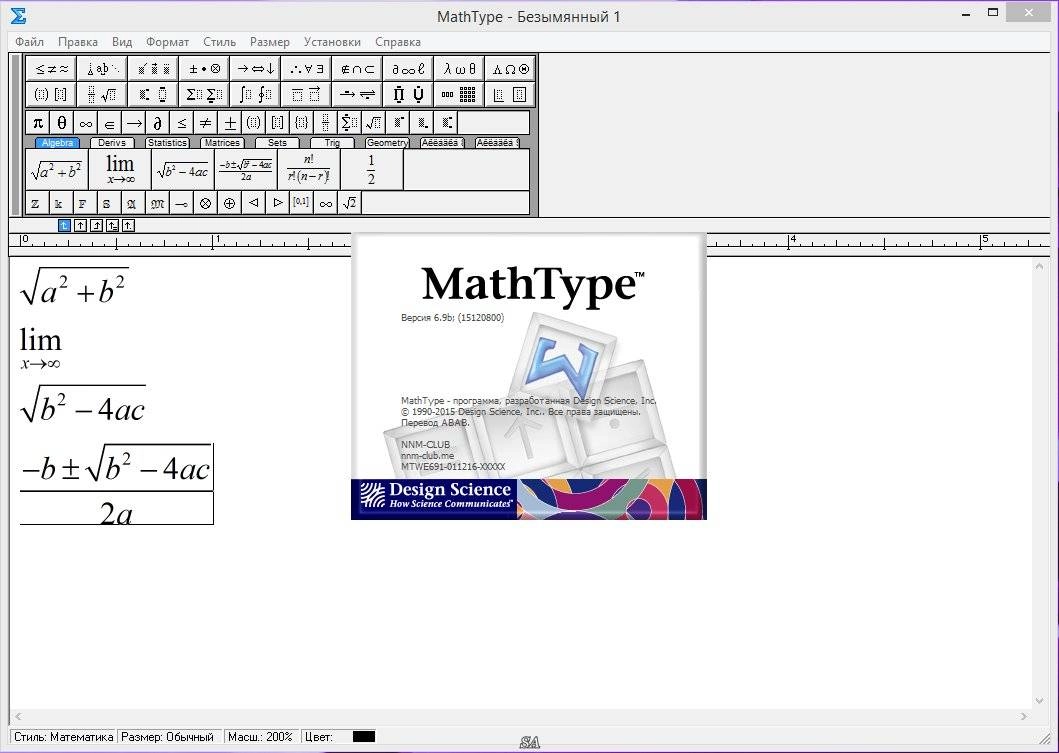Open the uppercase Greek letters palette
This screenshot has height=753, width=1059.
[510, 68]
